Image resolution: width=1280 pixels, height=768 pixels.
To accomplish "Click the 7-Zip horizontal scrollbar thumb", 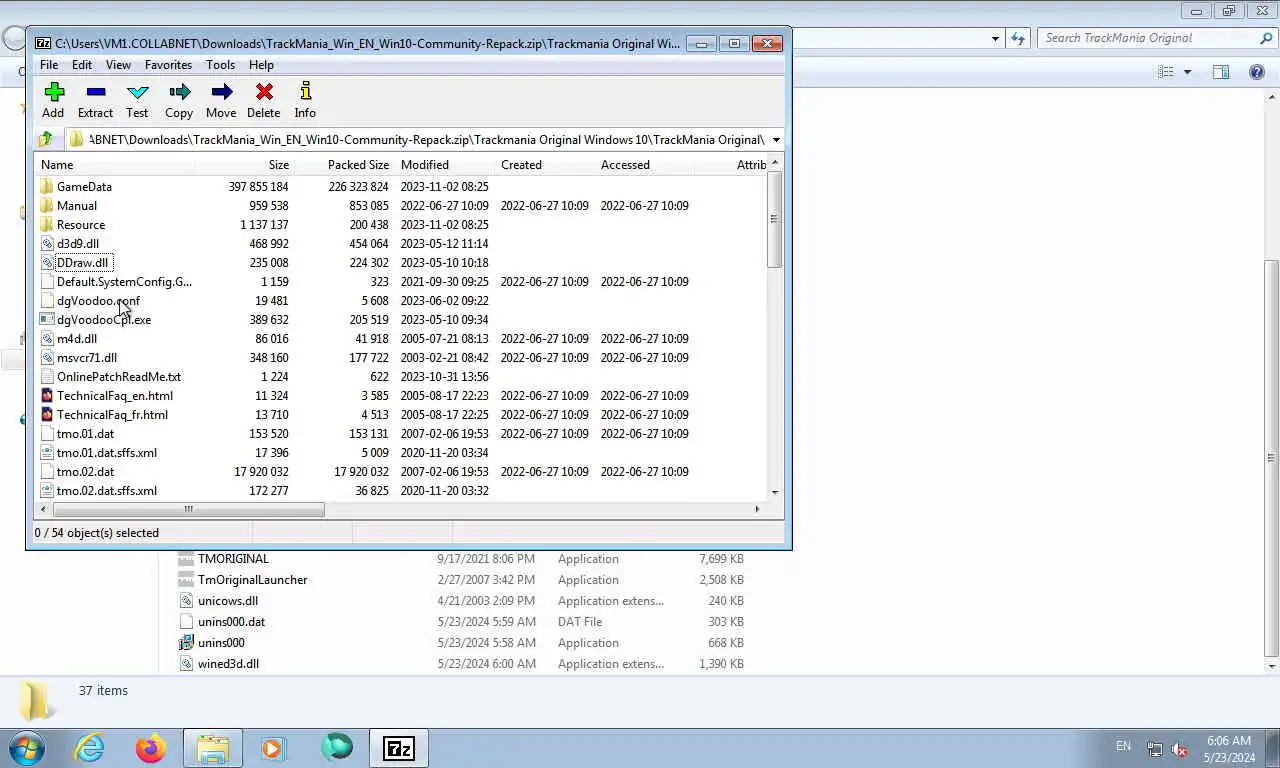I will pos(187,509).
